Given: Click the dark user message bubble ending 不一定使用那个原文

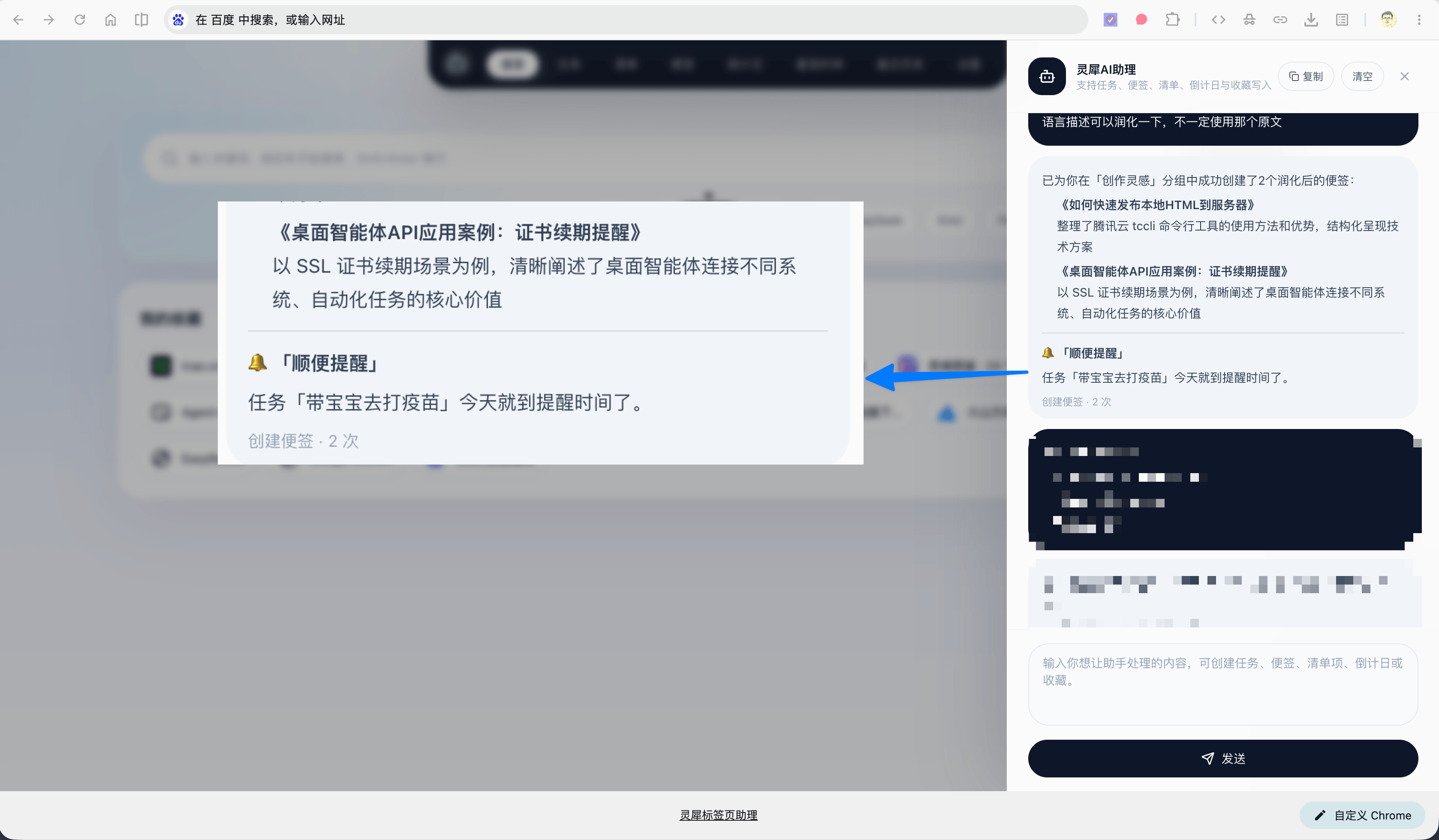Looking at the screenshot, I should coord(1222,129).
